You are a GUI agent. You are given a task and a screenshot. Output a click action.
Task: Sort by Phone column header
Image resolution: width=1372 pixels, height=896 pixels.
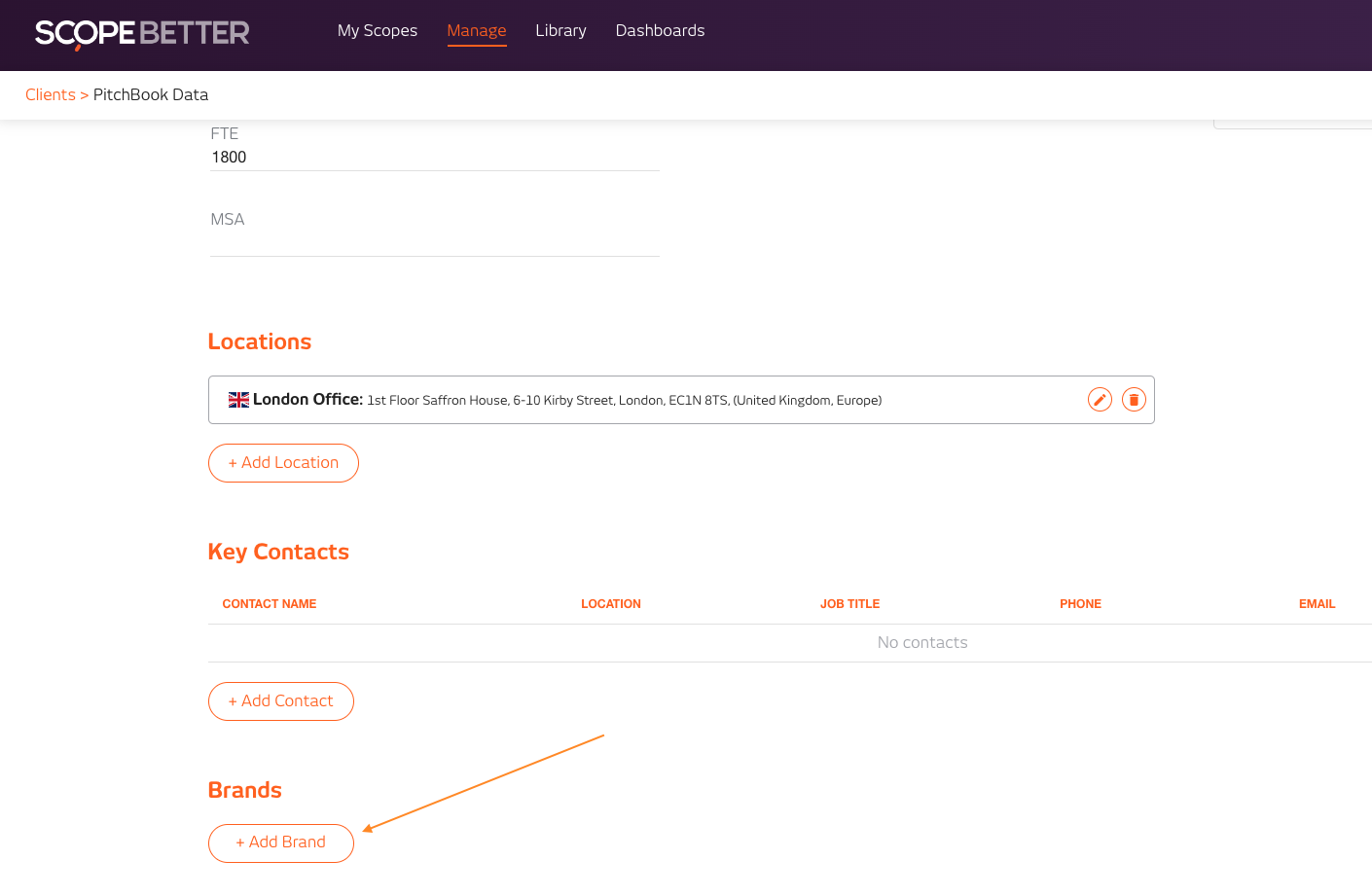click(x=1080, y=604)
